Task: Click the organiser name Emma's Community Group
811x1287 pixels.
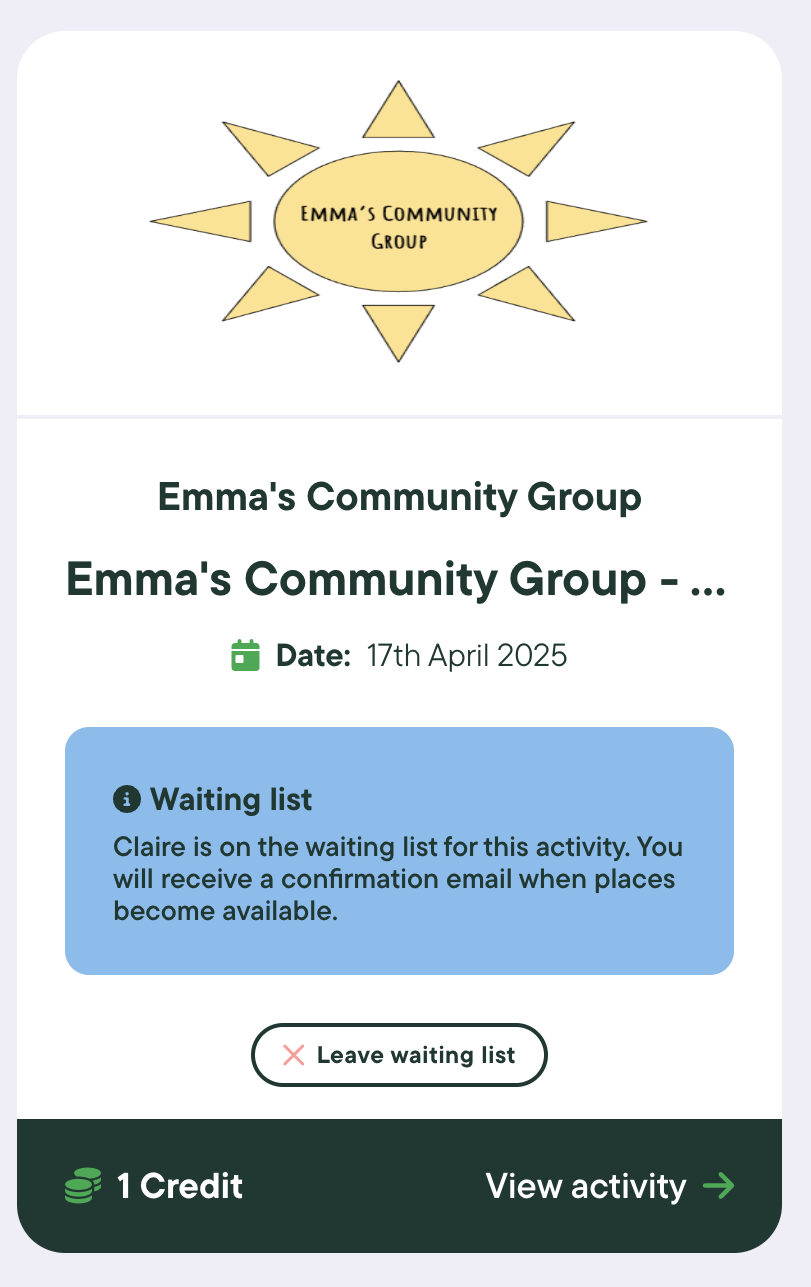Action: [399, 497]
